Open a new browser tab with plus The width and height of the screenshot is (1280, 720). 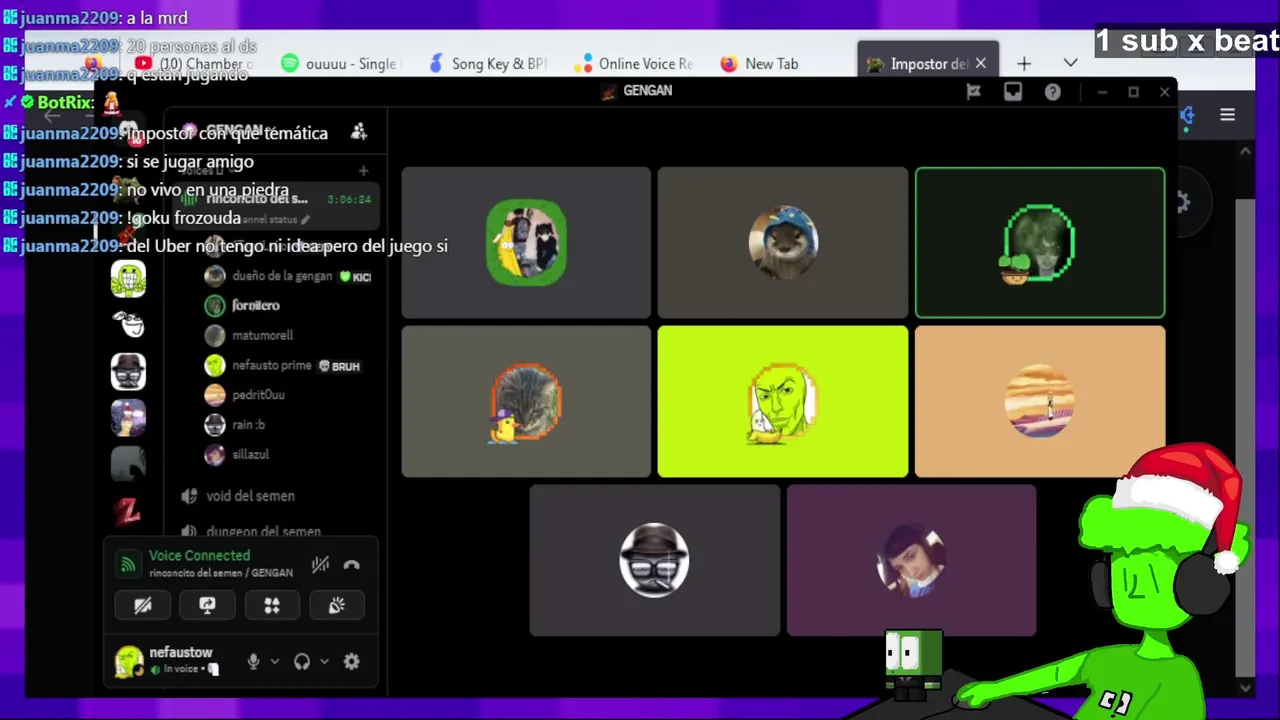click(1024, 64)
